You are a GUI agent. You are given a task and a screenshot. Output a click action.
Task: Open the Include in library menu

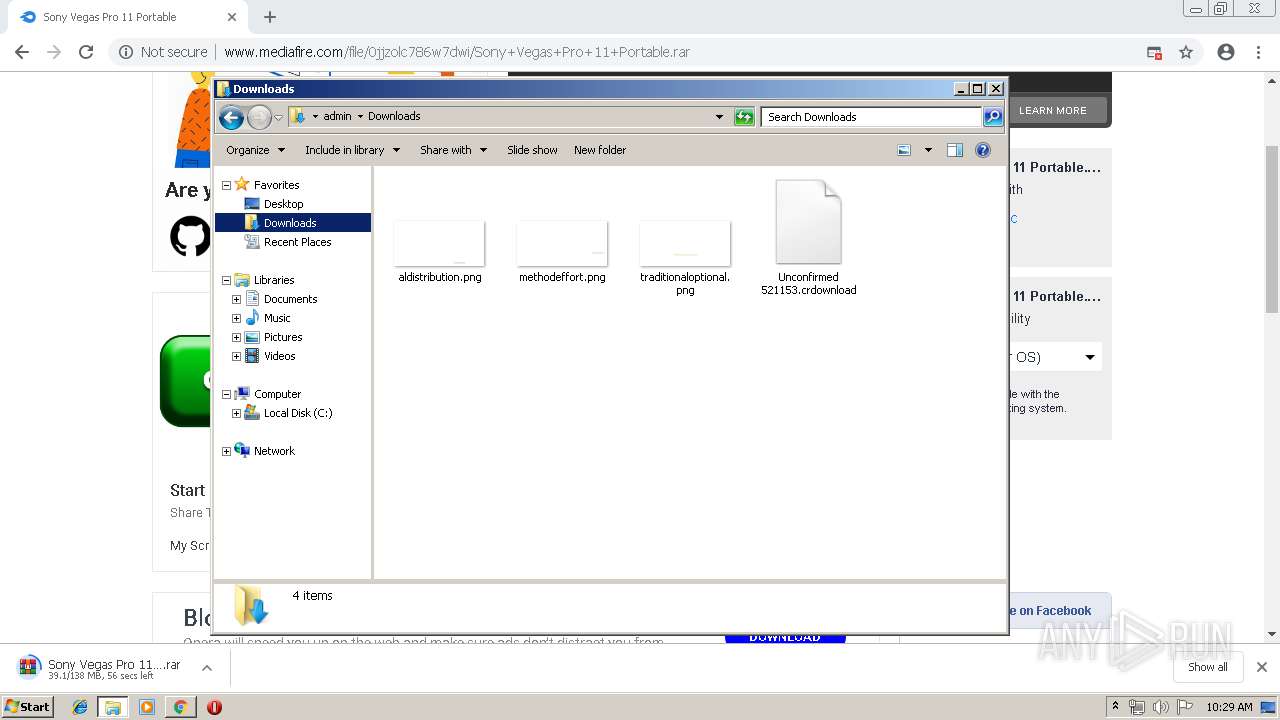coord(352,150)
